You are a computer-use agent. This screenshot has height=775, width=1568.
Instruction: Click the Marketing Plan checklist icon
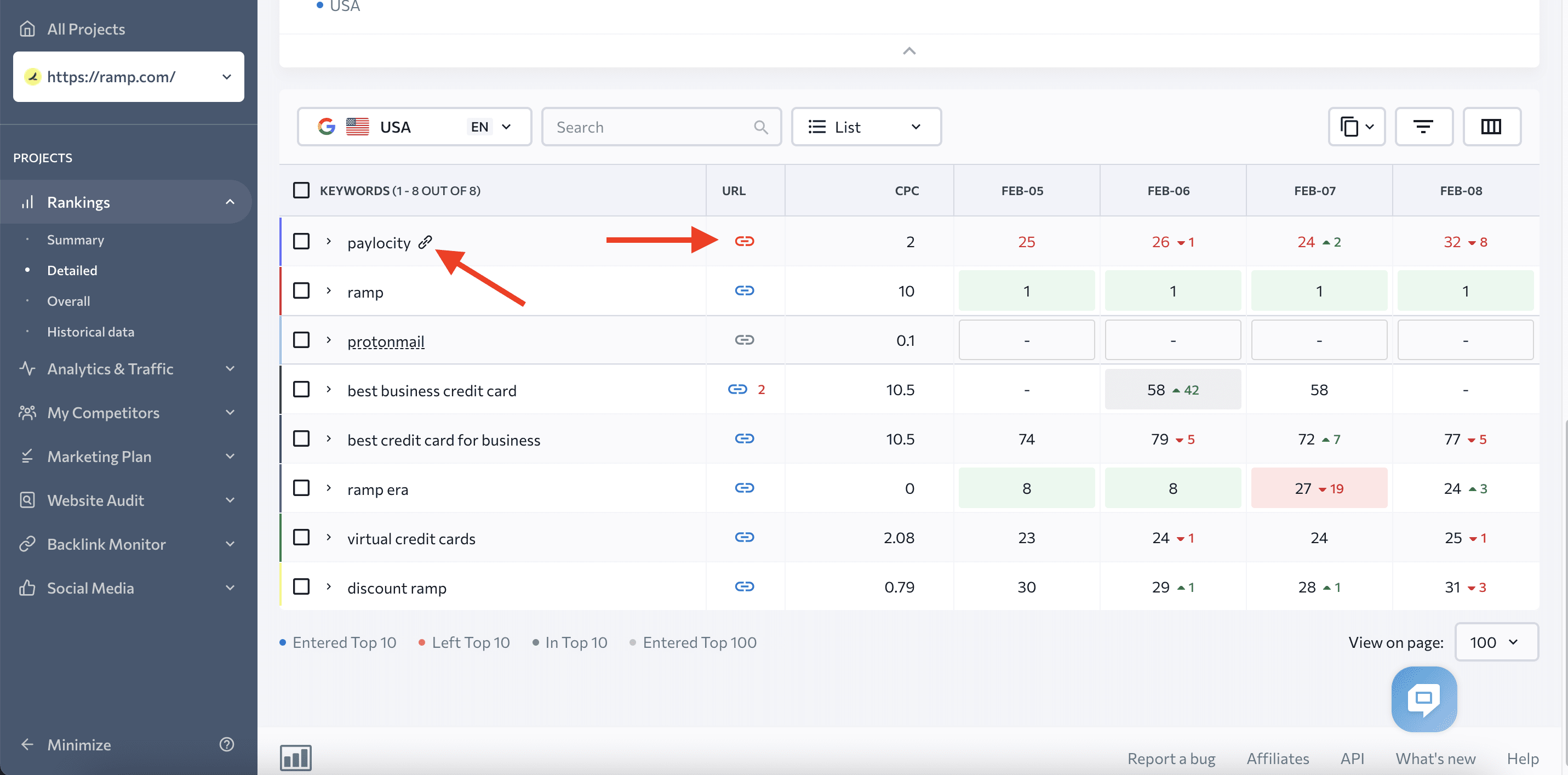pos(27,457)
